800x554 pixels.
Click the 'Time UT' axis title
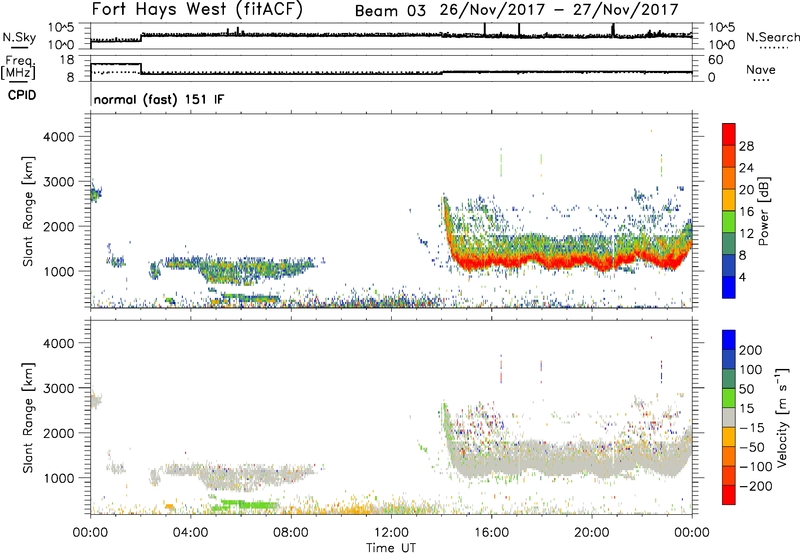[391, 548]
